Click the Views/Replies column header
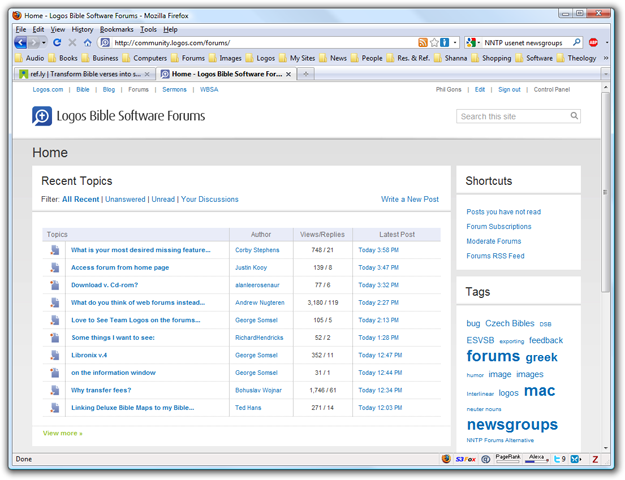This screenshot has width=625, height=480. pos(322,234)
